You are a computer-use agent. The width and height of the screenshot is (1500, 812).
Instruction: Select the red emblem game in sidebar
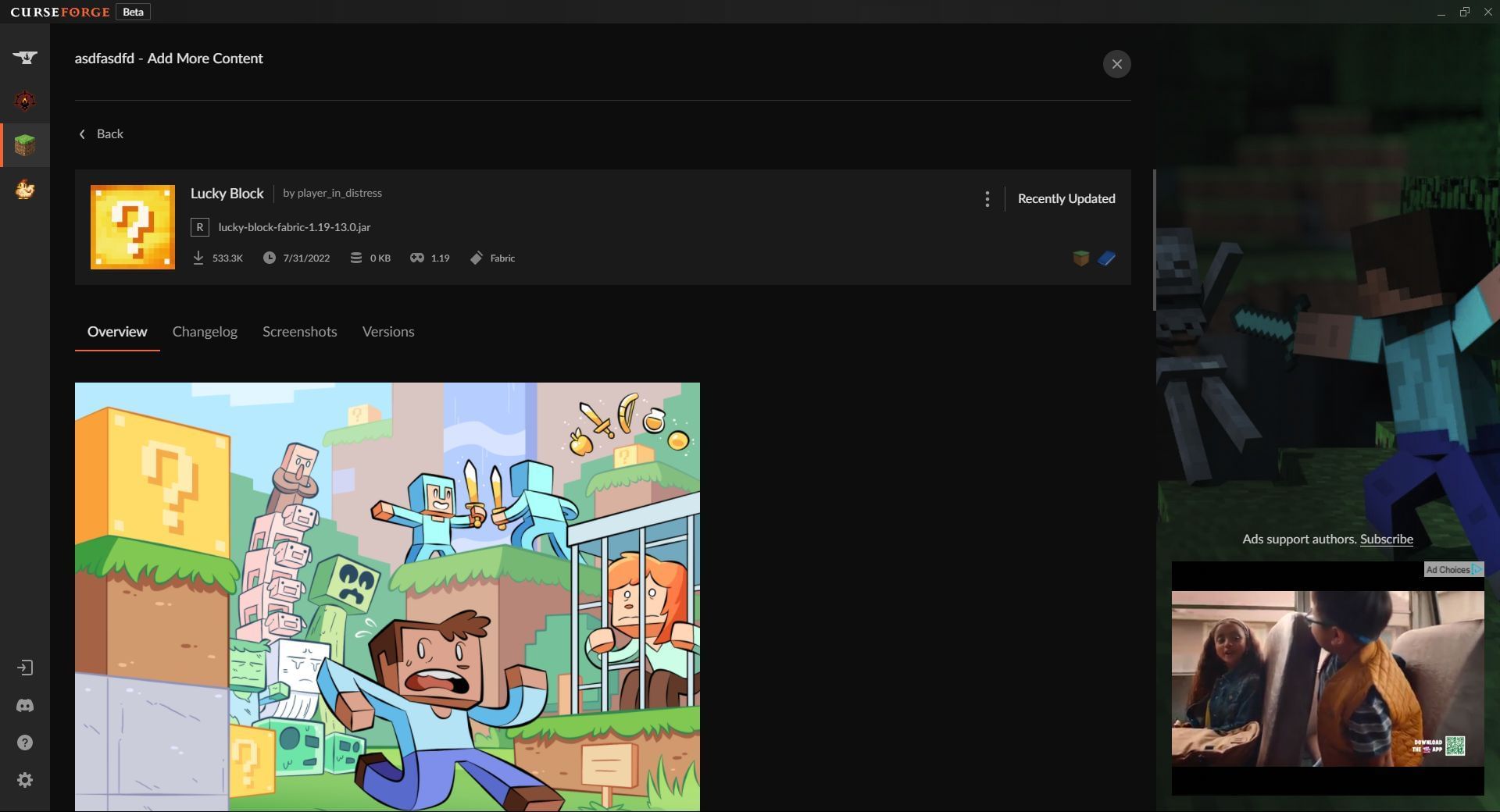(x=25, y=101)
